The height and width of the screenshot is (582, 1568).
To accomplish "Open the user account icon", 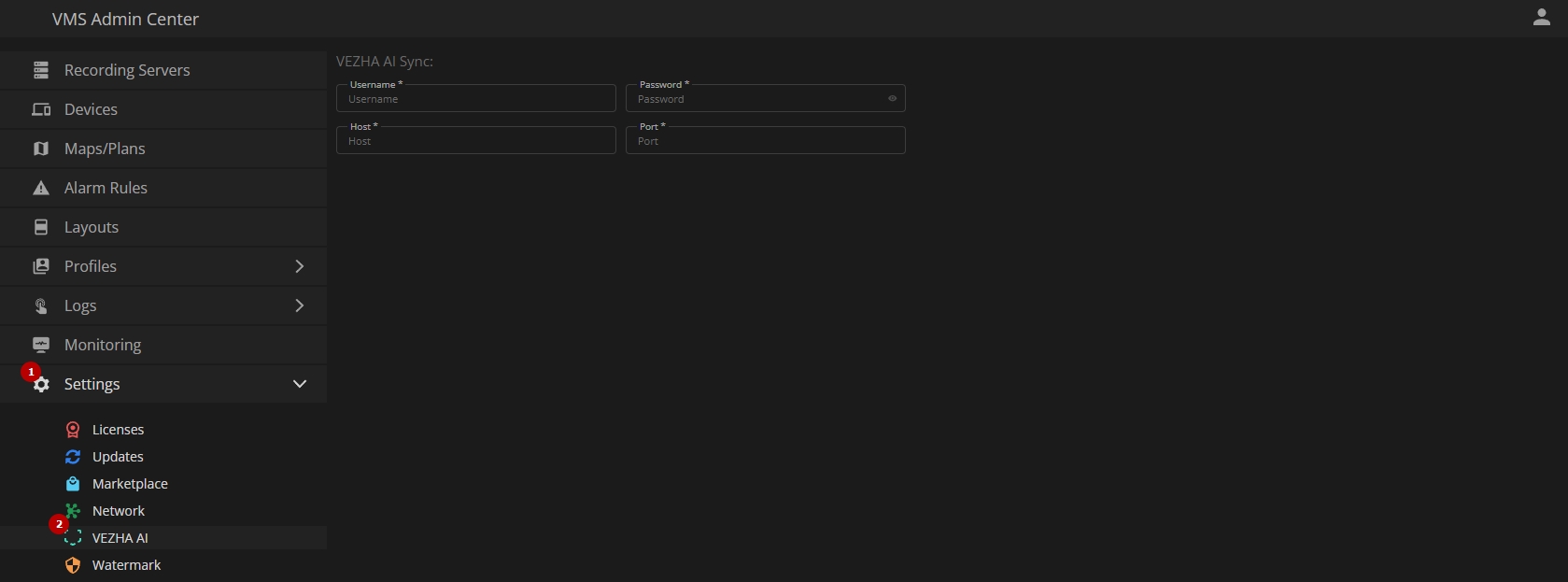I will (1542, 17).
